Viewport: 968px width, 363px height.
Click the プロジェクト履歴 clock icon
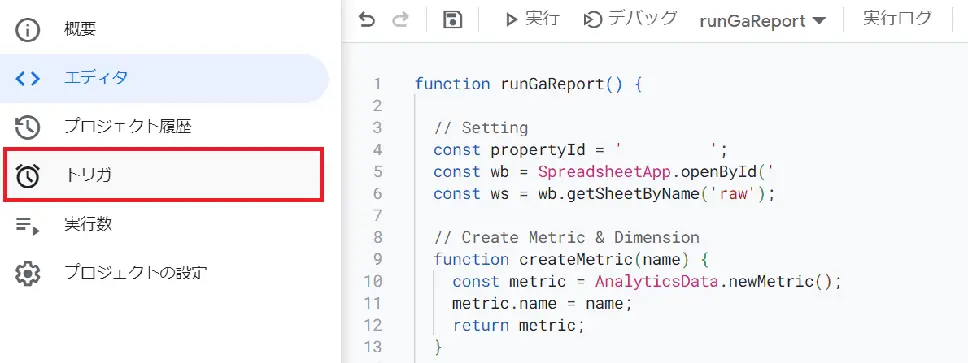(x=27, y=127)
